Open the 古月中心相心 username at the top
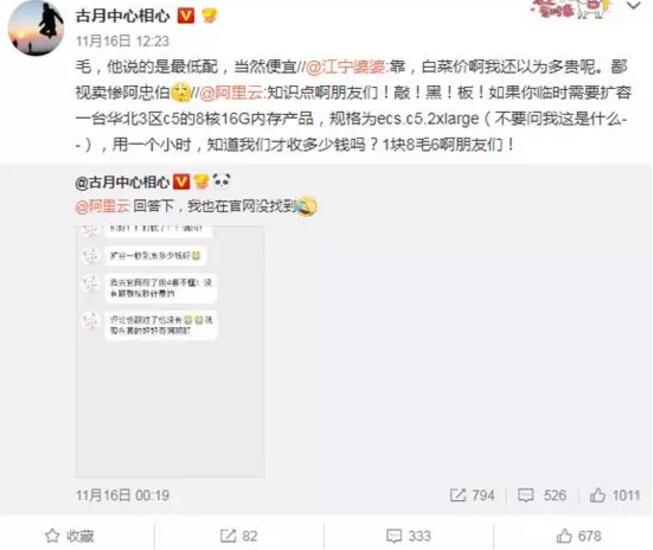The width and height of the screenshot is (653, 550). 123,16
